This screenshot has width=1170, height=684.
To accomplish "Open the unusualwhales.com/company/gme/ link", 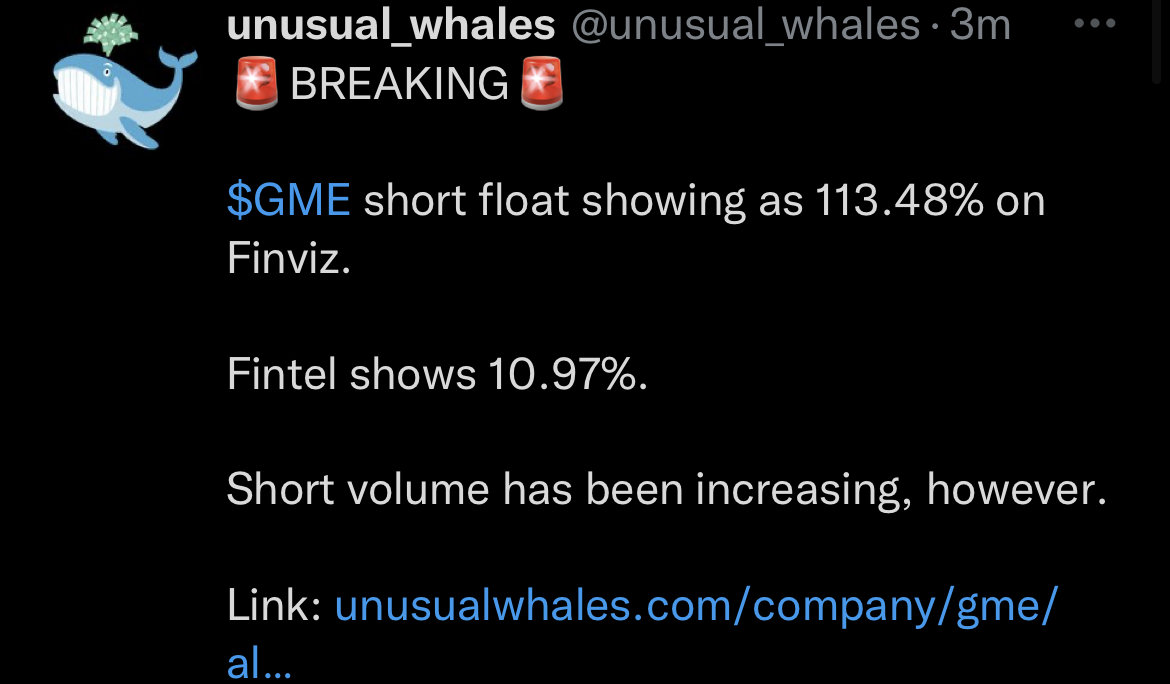I will 695,606.
